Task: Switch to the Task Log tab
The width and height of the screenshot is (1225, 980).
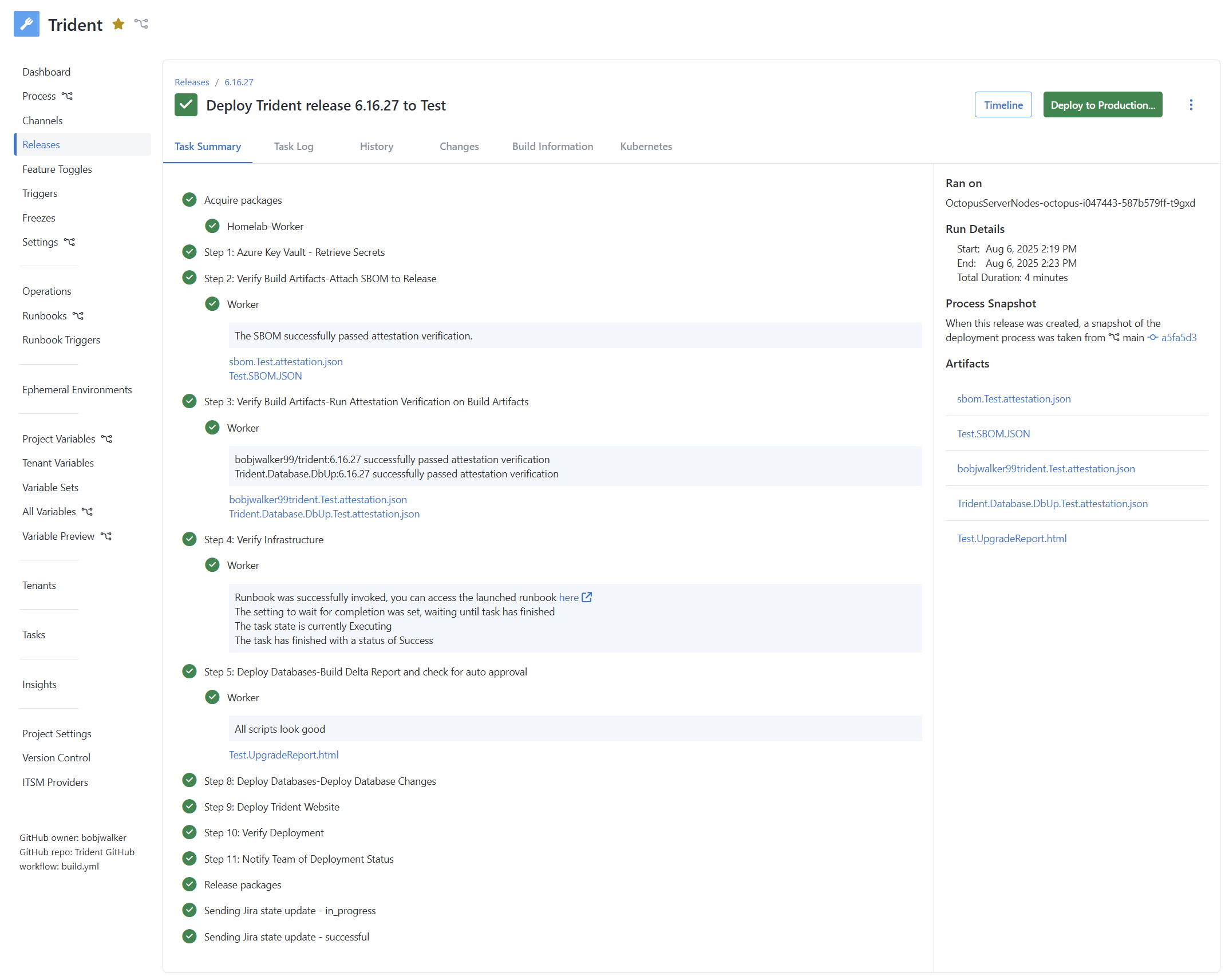Action: coord(293,147)
